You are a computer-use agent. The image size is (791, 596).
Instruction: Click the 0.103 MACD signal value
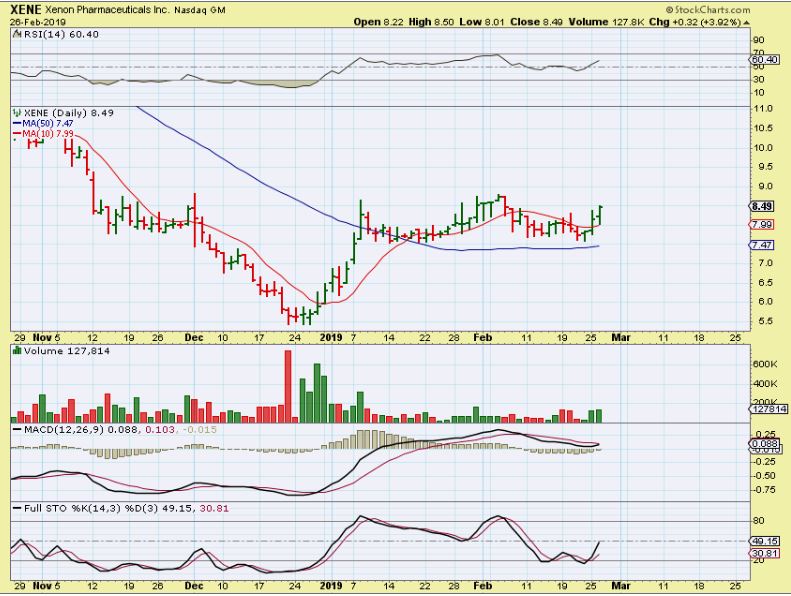click(160, 429)
